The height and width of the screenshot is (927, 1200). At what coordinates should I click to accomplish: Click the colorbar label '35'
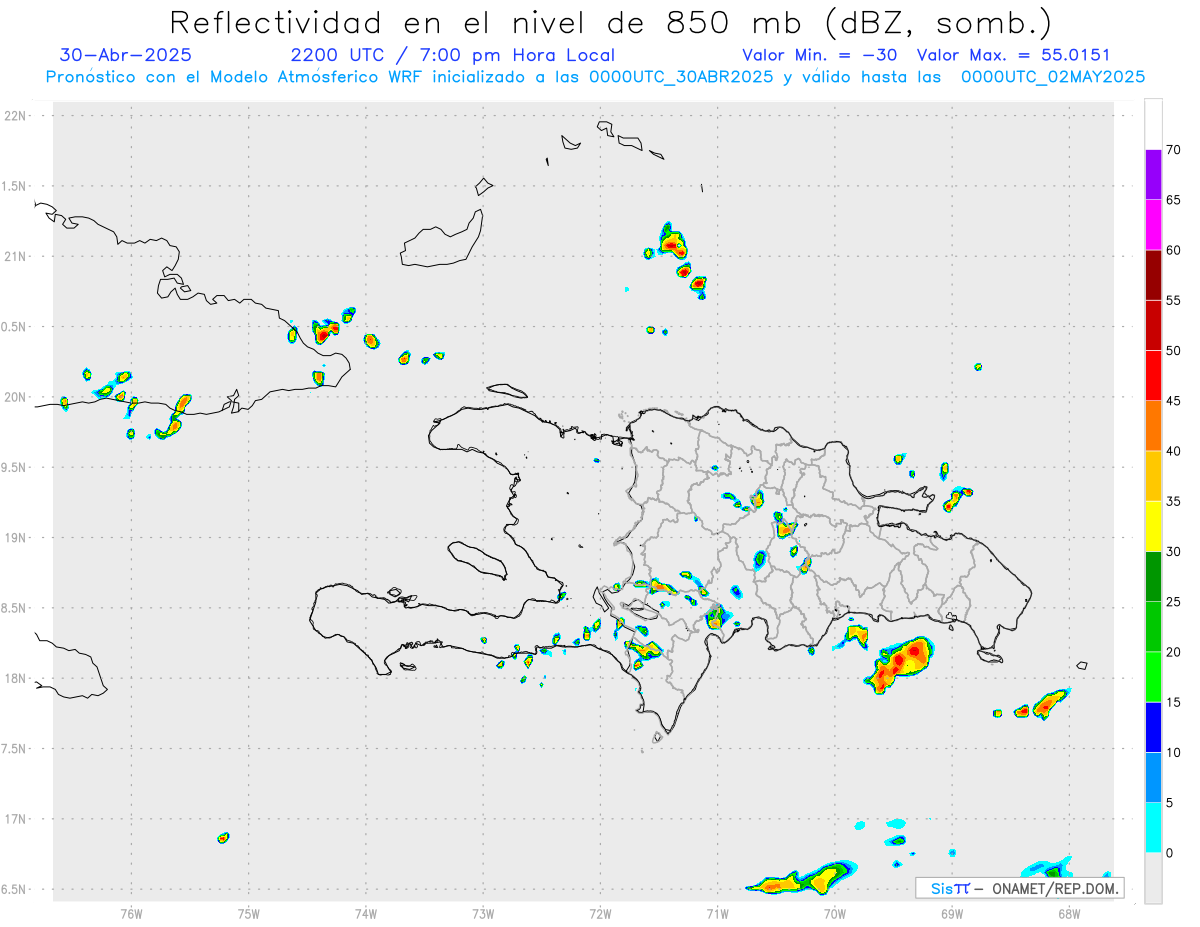(1173, 501)
